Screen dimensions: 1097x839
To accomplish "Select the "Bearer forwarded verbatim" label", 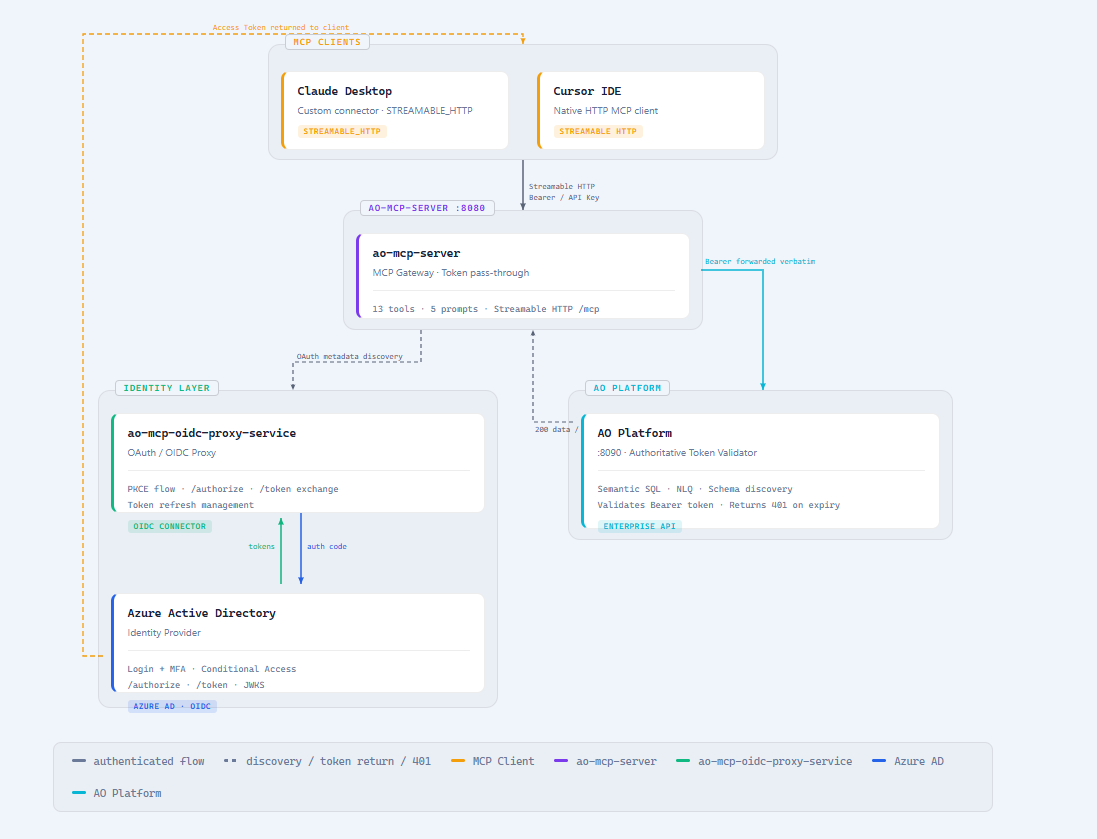I will coord(760,262).
